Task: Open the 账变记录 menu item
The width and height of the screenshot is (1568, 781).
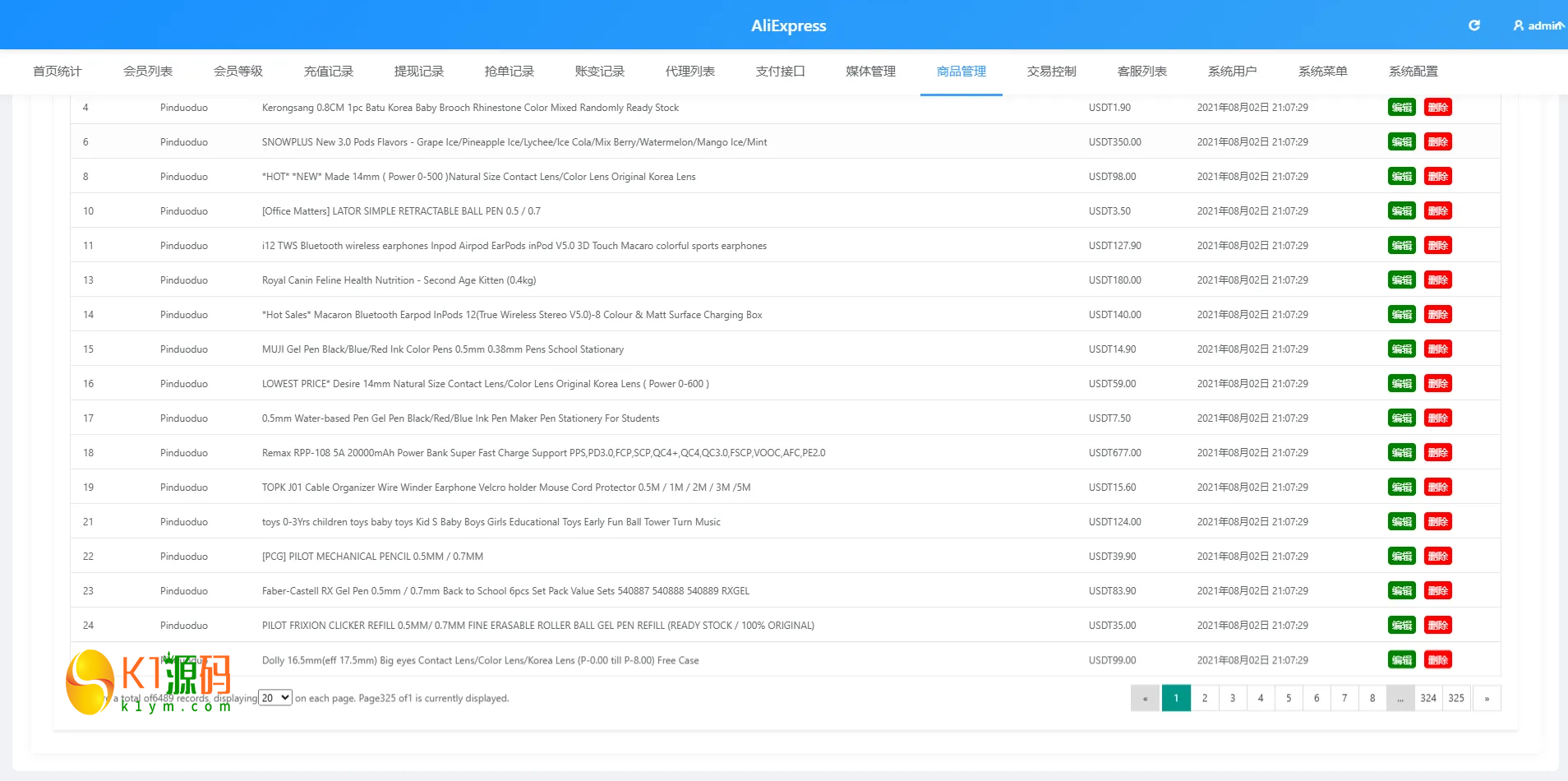Action: click(600, 72)
